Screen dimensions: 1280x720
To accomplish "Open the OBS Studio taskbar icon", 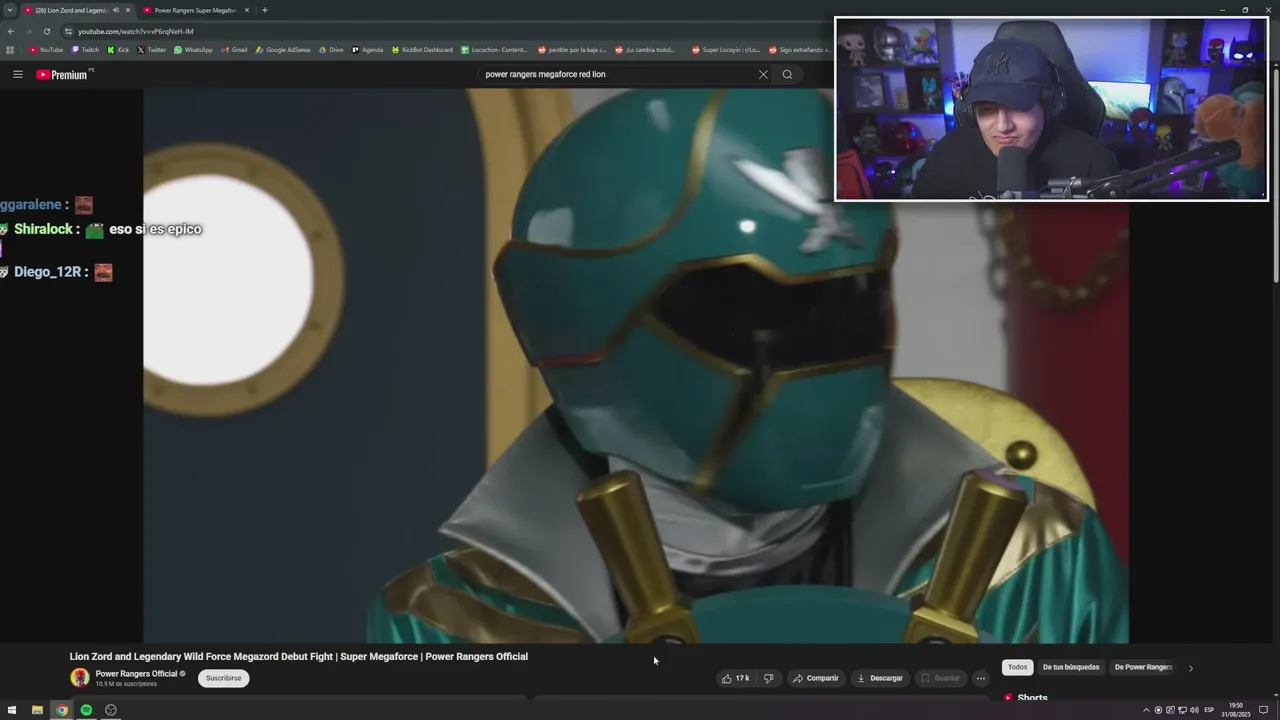I will click(x=111, y=710).
